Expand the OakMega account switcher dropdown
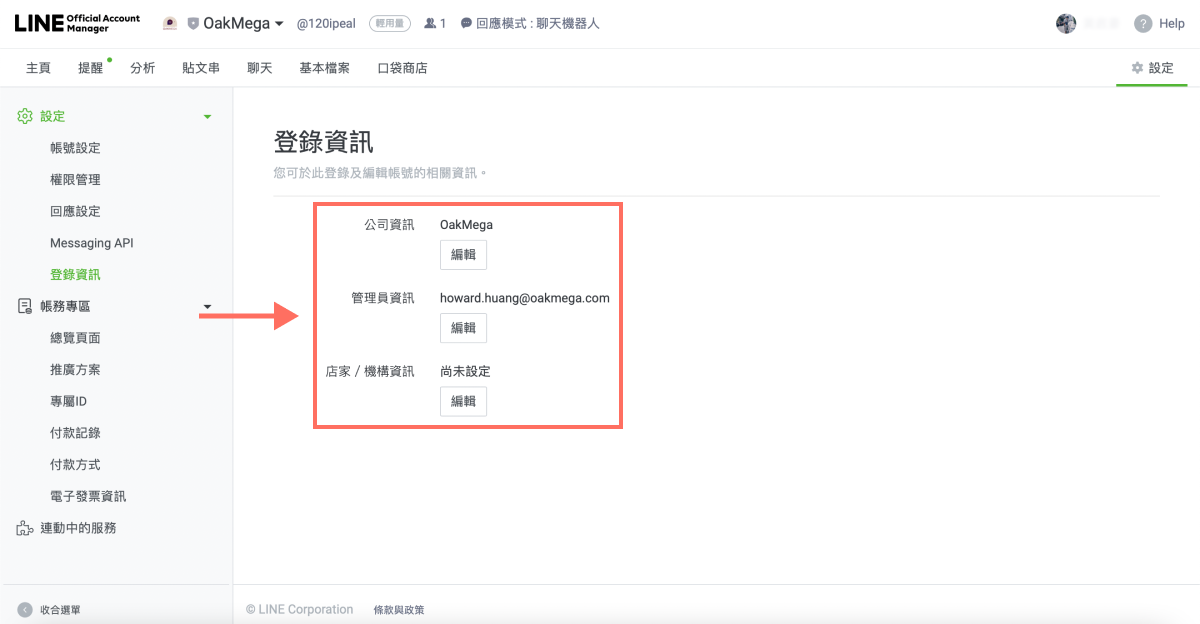Viewport: 1200px width, 624px height. (x=278, y=22)
